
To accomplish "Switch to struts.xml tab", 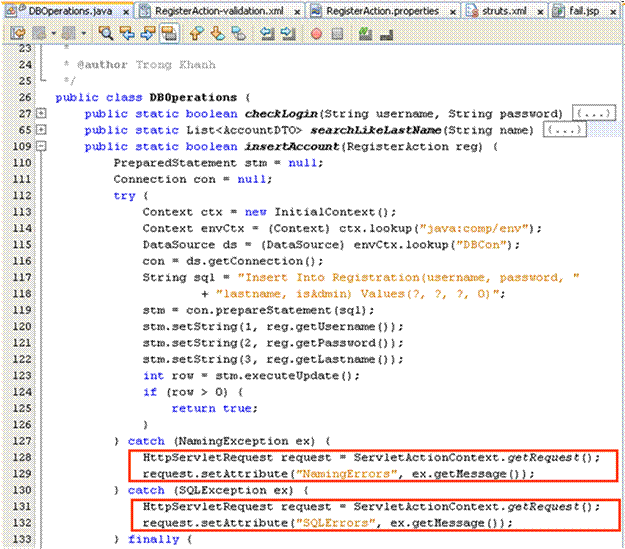I will [504, 11].
